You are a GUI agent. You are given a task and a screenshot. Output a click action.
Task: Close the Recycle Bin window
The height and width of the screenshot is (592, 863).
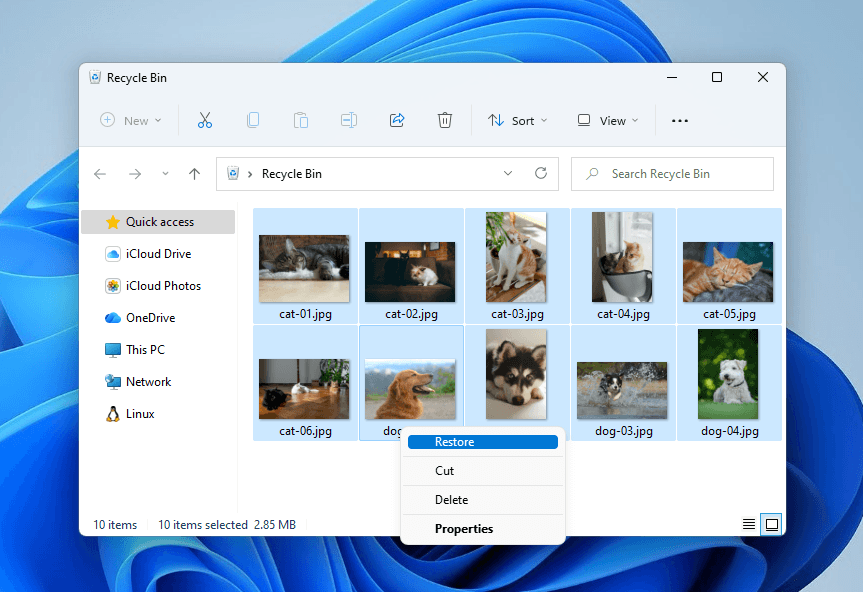(763, 77)
